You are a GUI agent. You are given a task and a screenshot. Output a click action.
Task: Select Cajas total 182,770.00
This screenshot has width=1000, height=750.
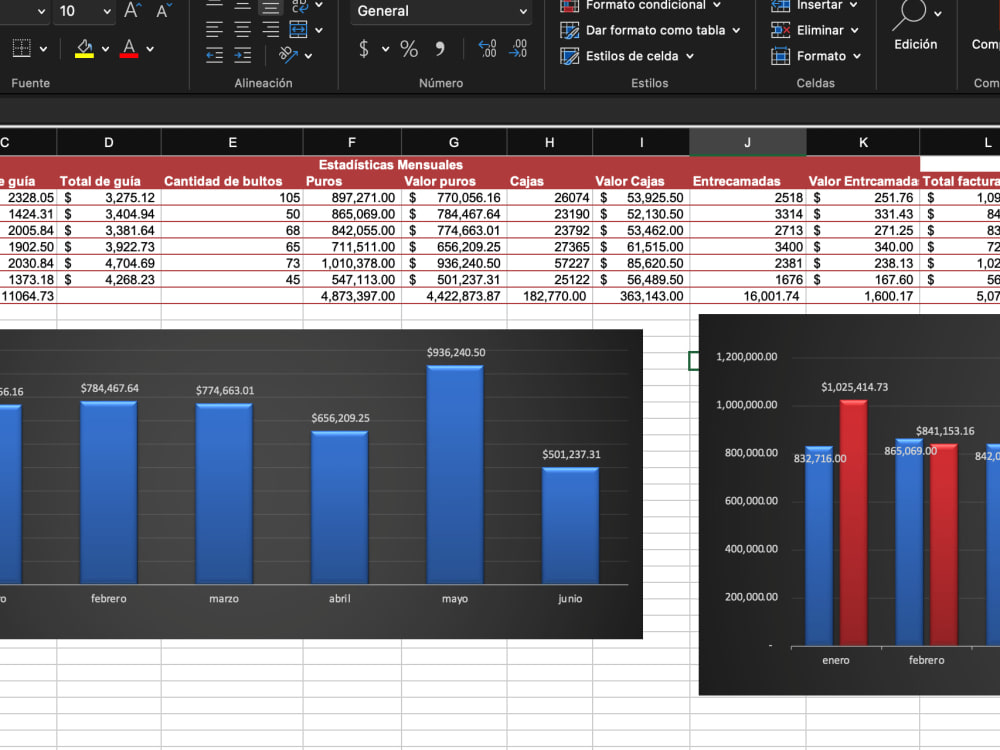(x=550, y=296)
